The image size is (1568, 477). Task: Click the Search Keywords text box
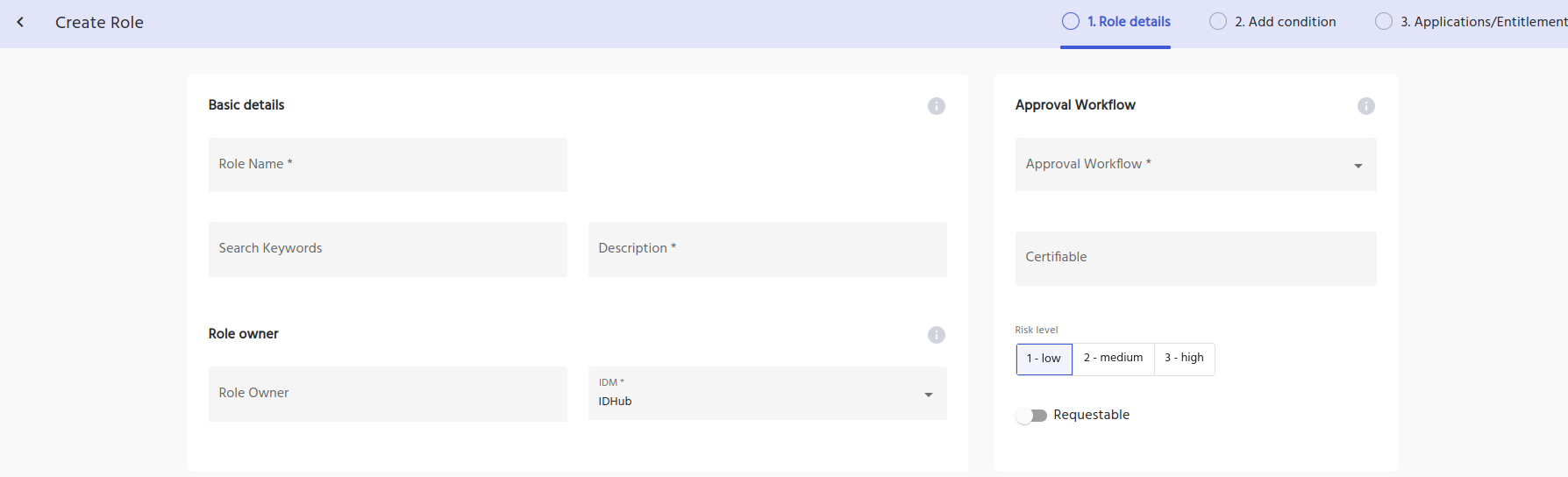(388, 249)
